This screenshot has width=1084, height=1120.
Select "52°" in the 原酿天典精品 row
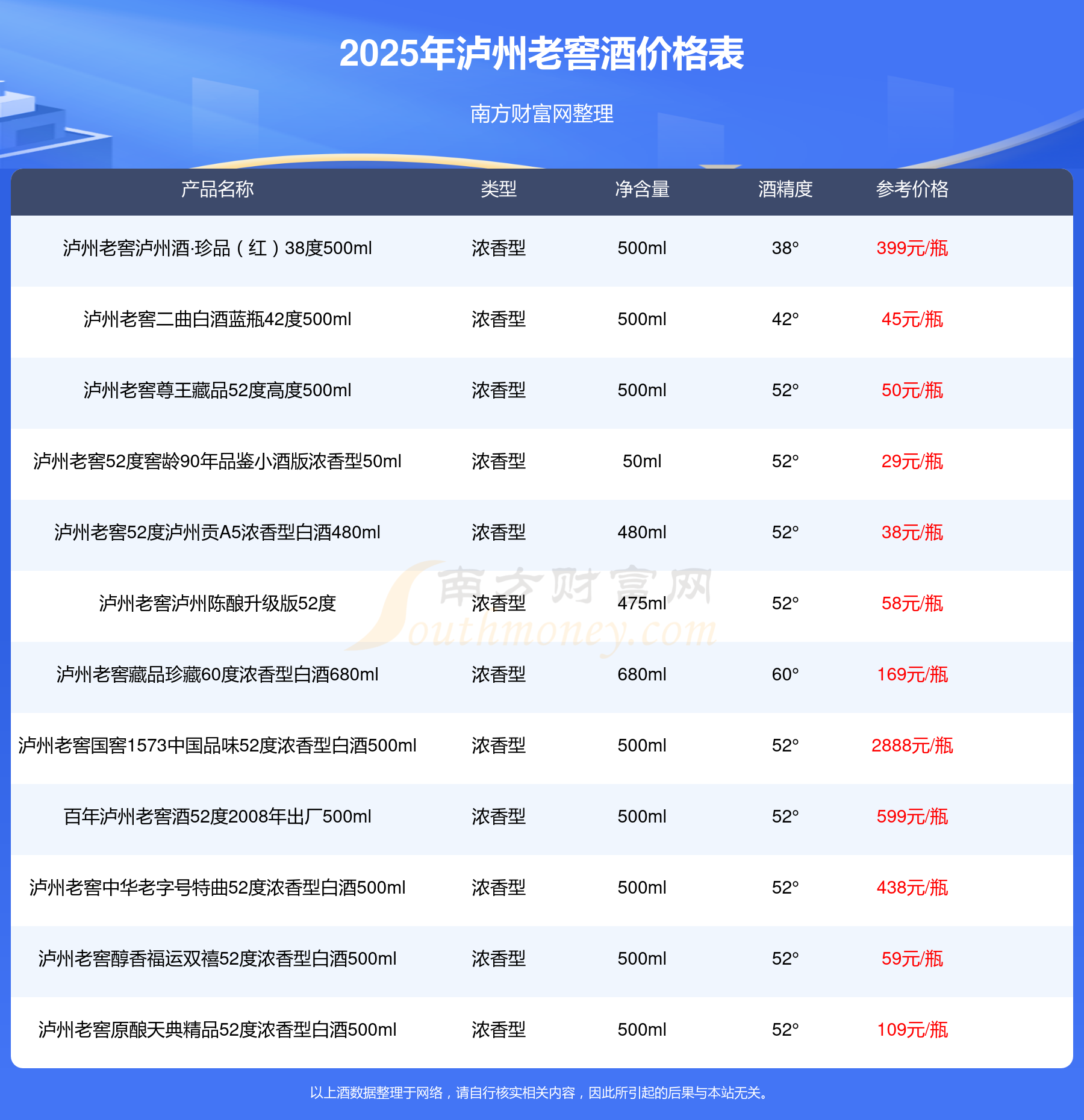785,1030
